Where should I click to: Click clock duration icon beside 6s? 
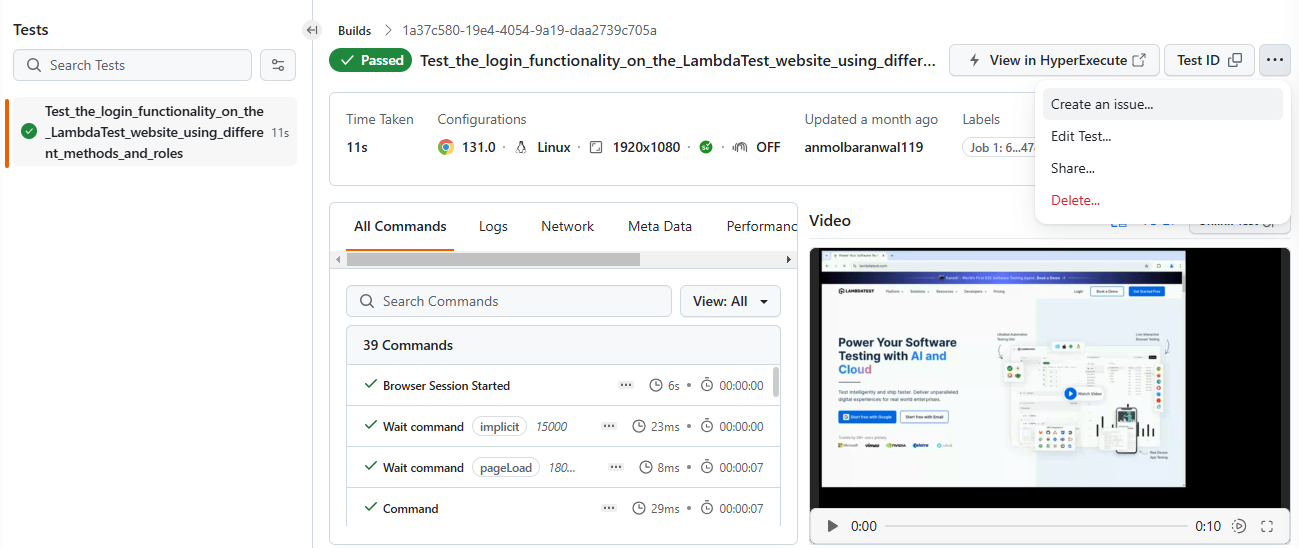(656, 385)
